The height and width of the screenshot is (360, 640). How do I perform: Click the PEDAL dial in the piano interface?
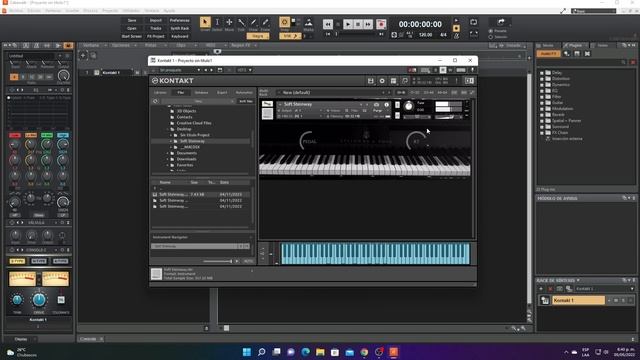(309, 141)
